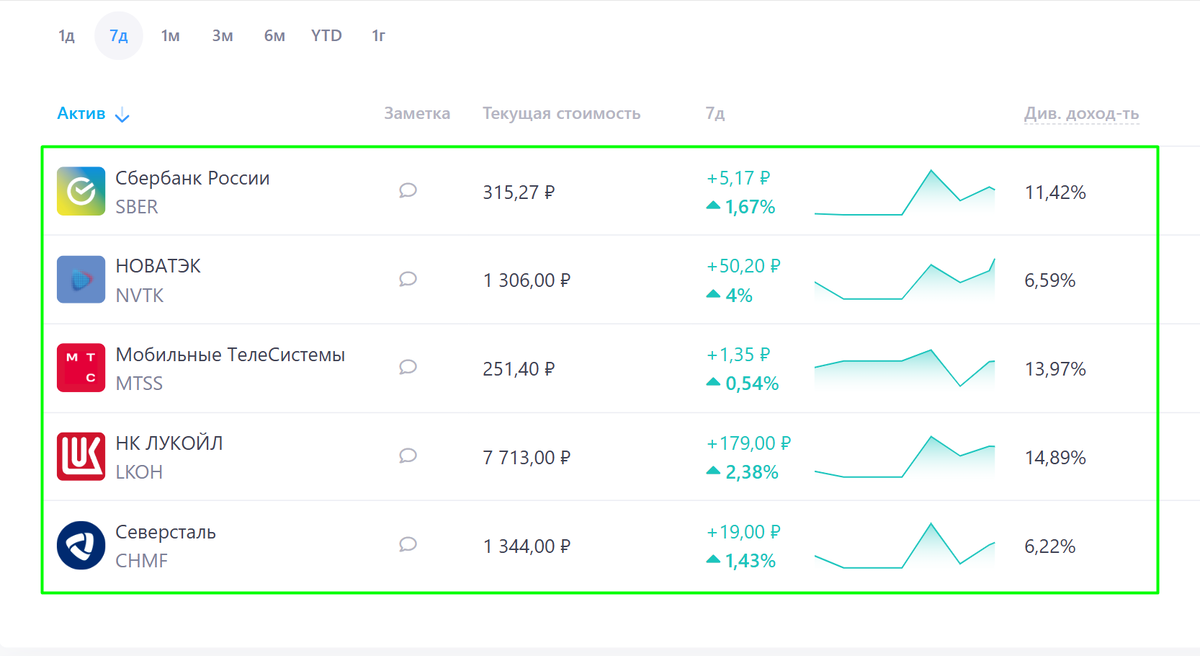Open the Мобильные ТелеСистемы asset link
The image size is (1200, 656).
pyautogui.click(x=231, y=355)
